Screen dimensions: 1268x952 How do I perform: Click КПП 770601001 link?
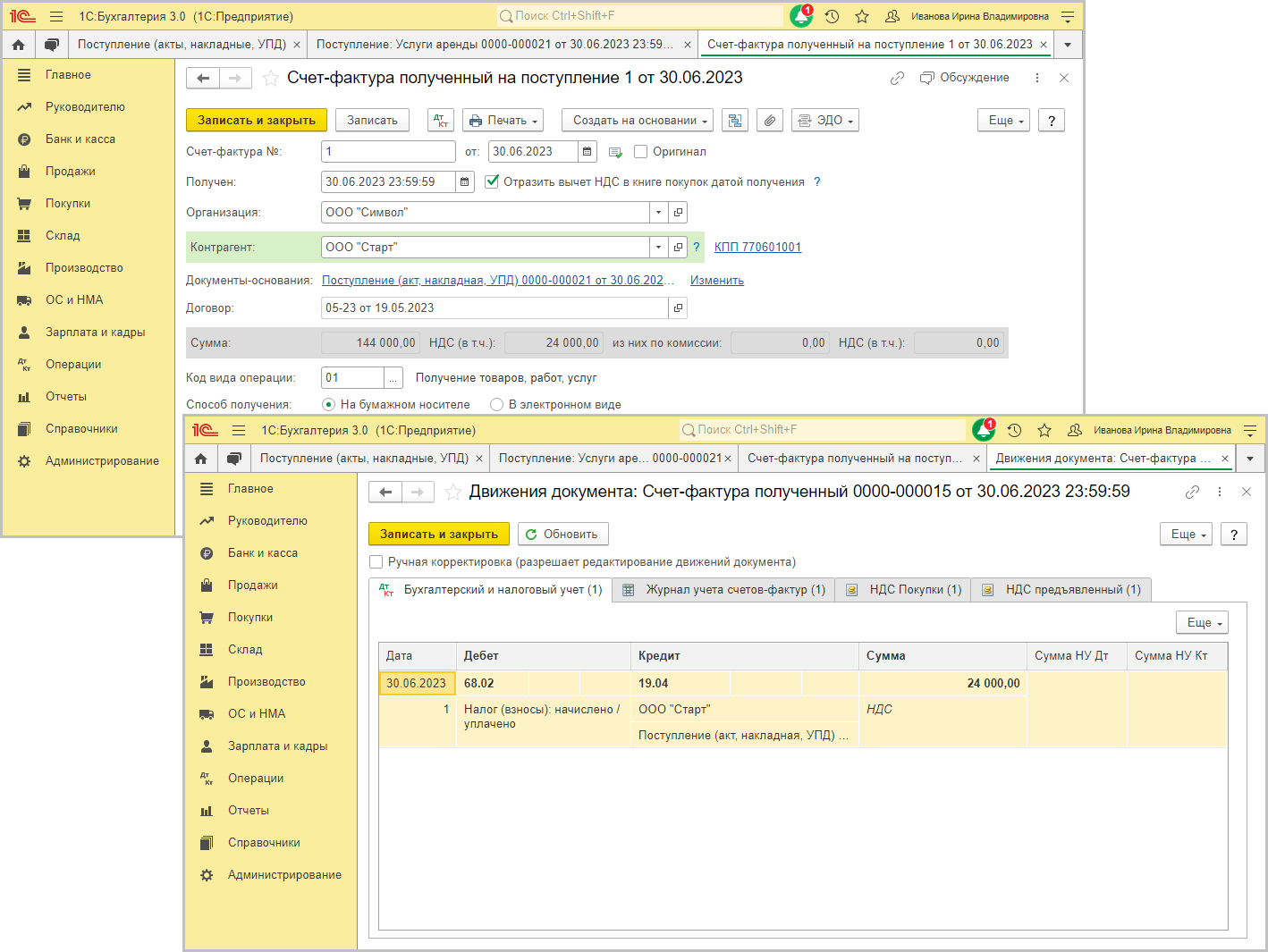point(757,248)
